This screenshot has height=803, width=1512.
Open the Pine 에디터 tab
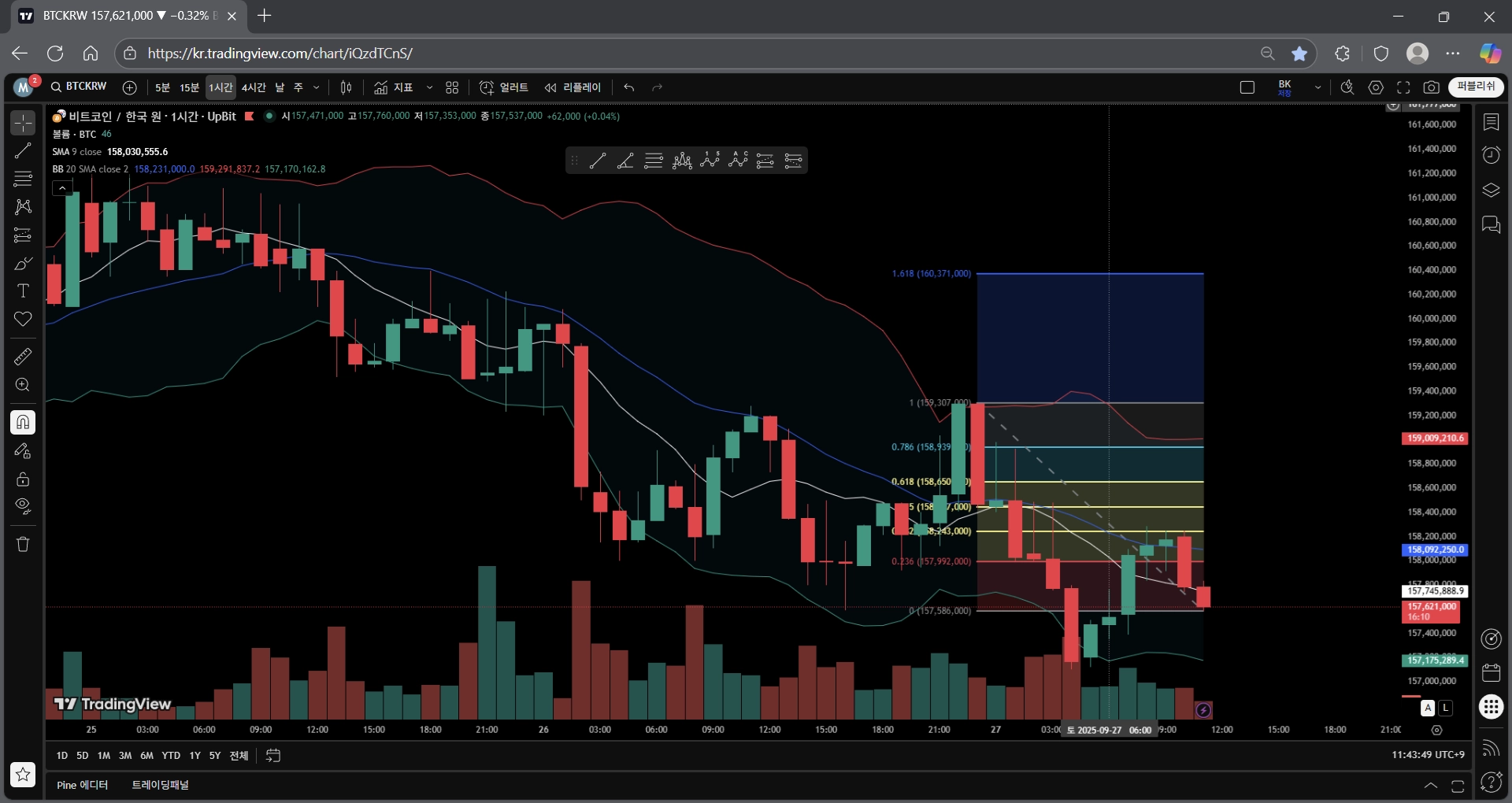coord(83,785)
